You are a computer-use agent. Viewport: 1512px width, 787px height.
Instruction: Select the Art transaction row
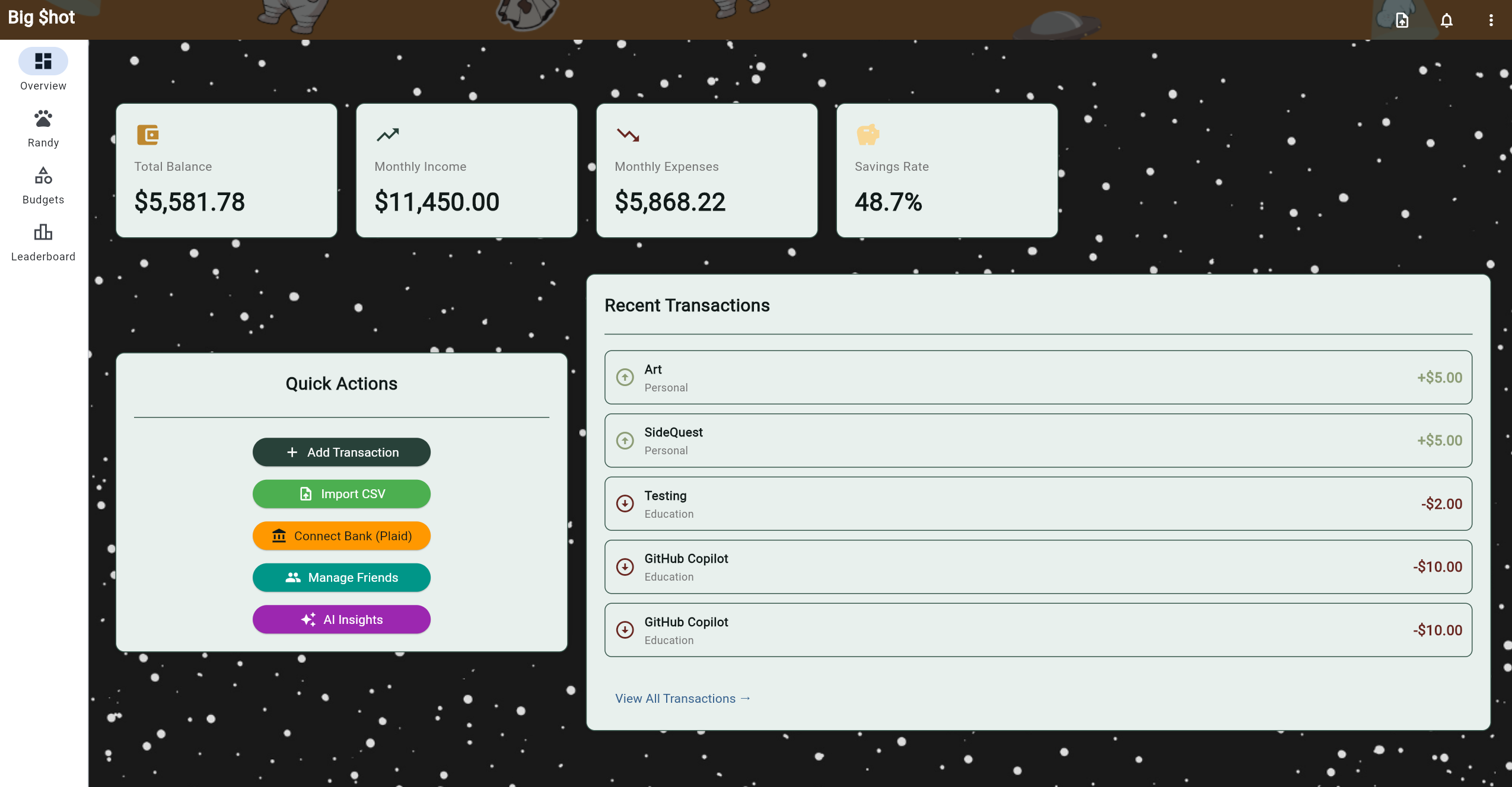(x=1037, y=377)
